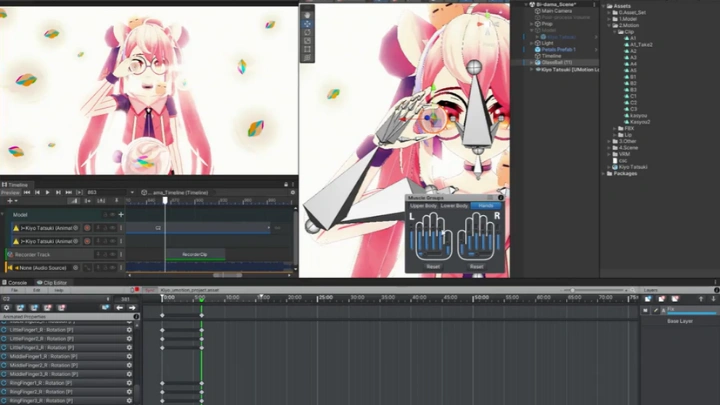The height and width of the screenshot is (405, 720).
Task: Go to previous keyframe arrow
Action: click(119, 308)
